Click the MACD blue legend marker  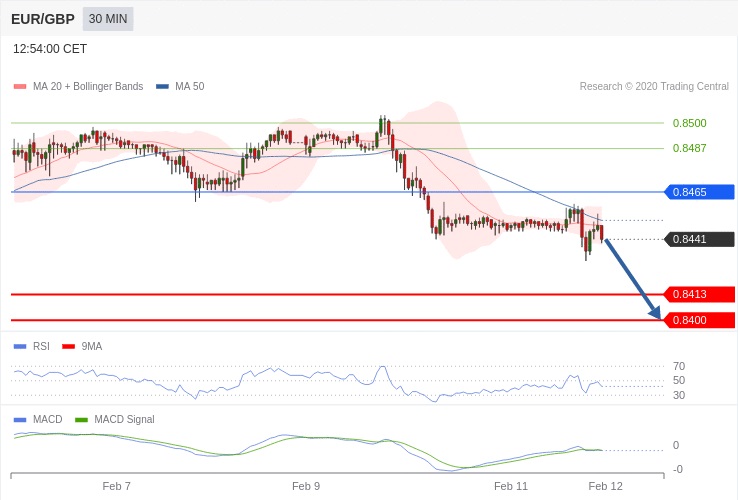[19, 420]
